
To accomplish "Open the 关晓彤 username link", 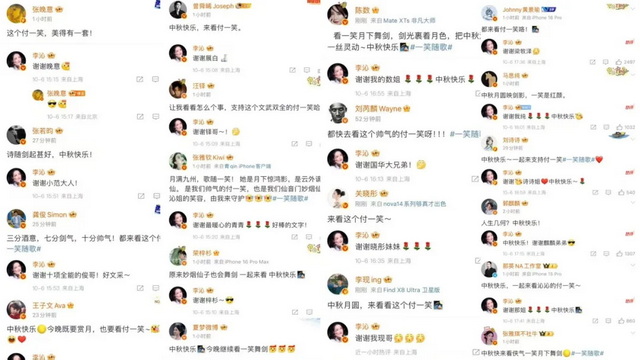I will [x=366, y=193].
